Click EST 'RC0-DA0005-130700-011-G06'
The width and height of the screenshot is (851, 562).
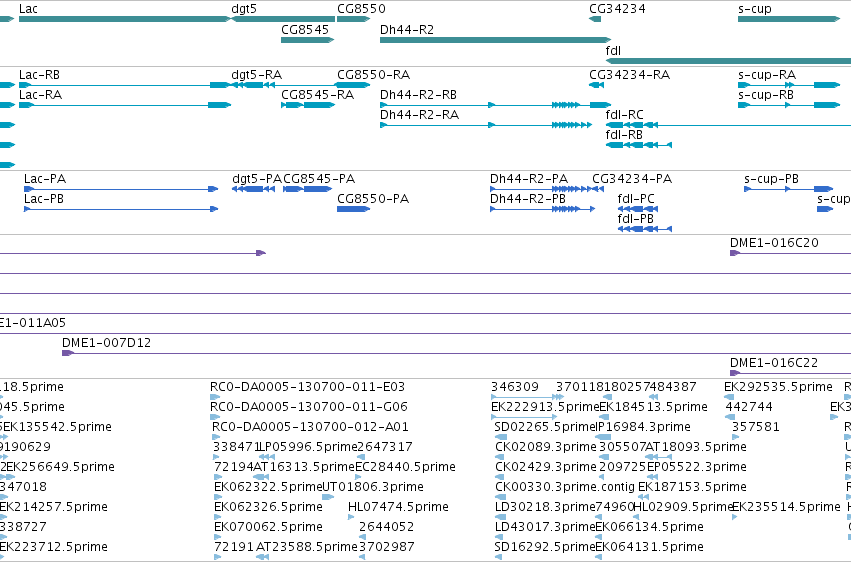[309, 407]
